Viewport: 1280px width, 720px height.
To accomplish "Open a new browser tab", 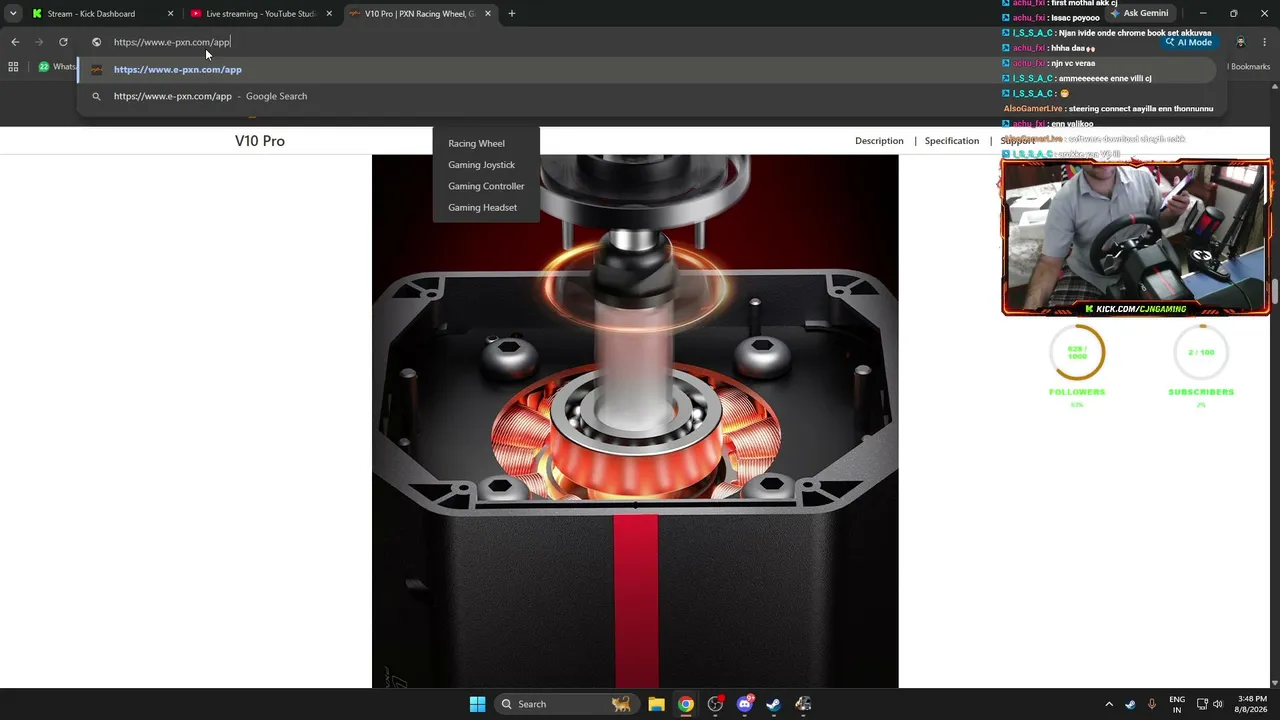I will (x=512, y=14).
